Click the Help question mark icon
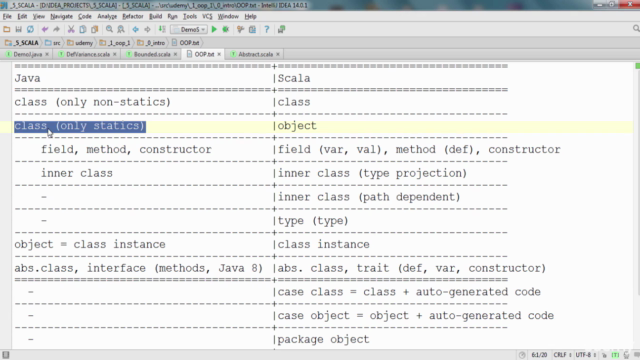Viewport: 640px width, 360px height. click(x=267, y=29)
